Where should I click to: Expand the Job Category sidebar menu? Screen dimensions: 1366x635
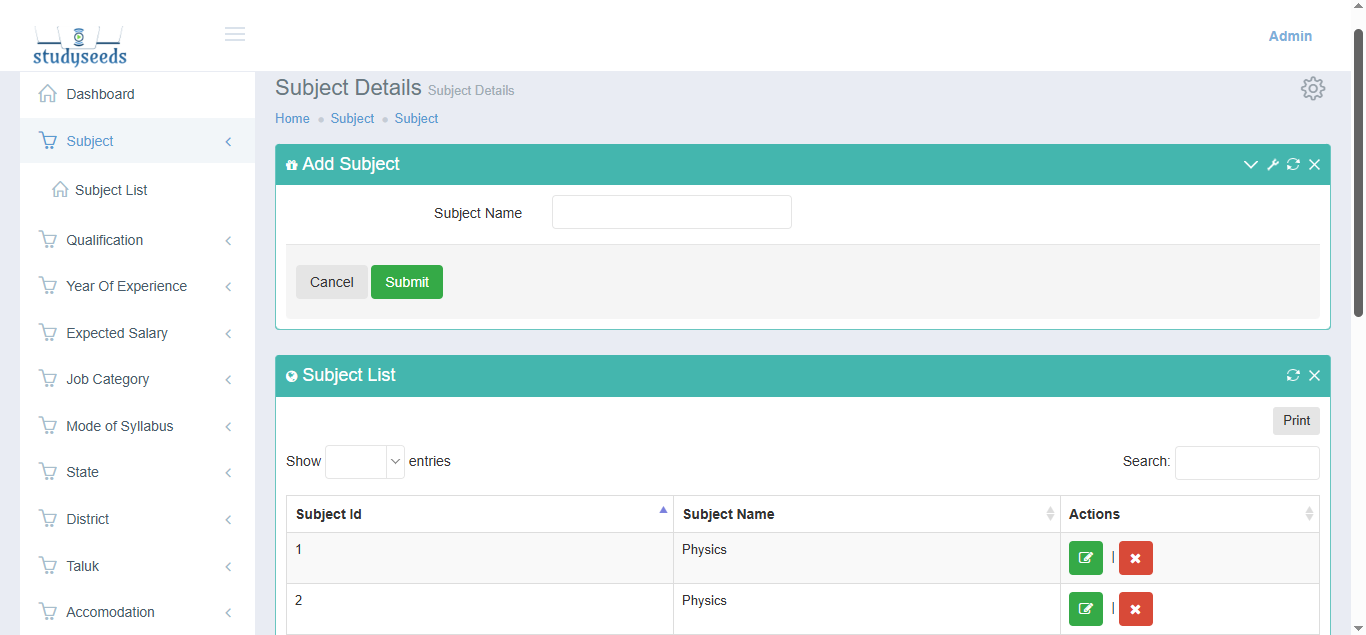point(108,379)
